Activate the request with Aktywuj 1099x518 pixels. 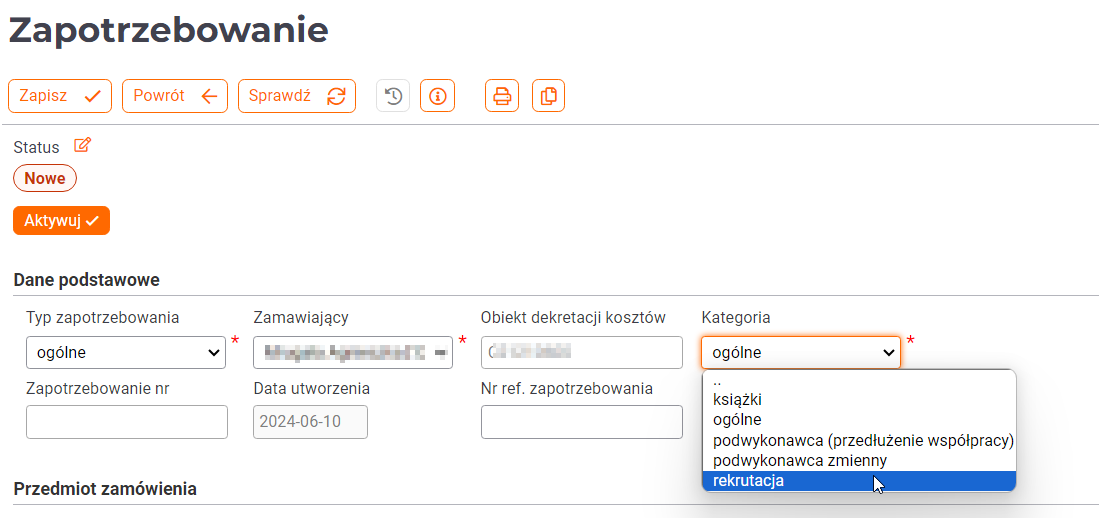(62, 221)
